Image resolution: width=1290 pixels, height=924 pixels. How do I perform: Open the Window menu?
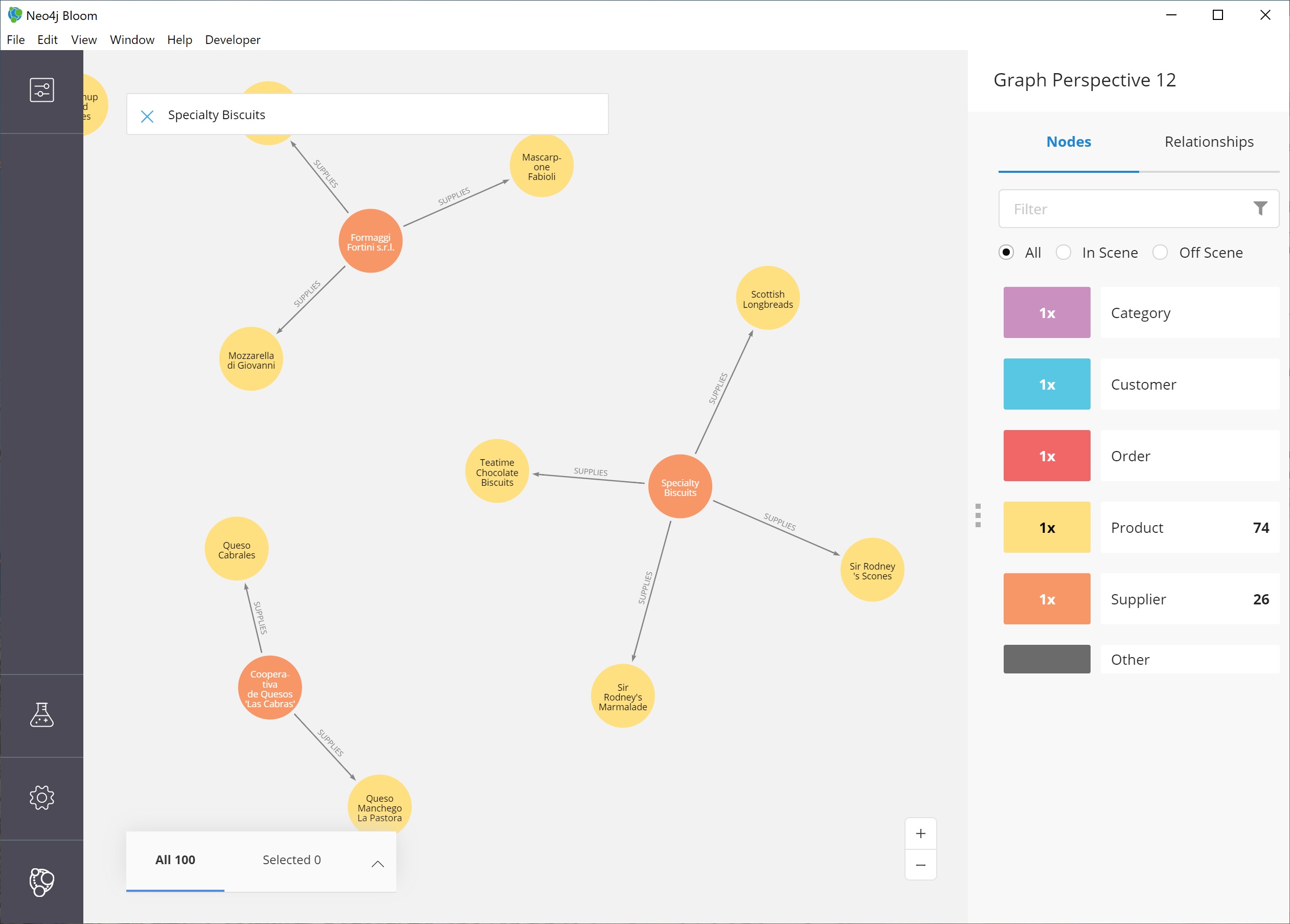(132, 40)
